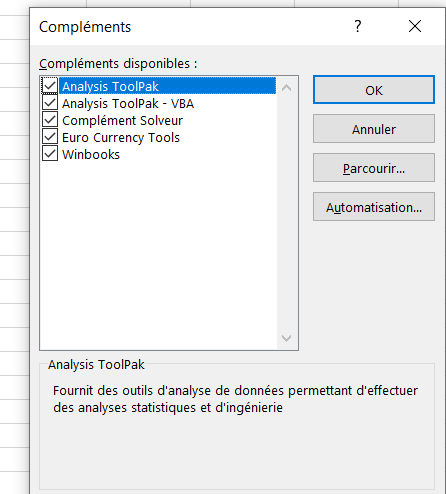The width and height of the screenshot is (446, 494).
Task: Click the Annuler button
Action: point(374,129)
